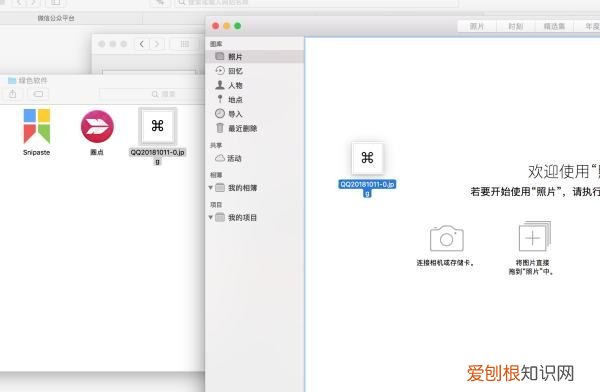Select the QQ20181011-0.jpg thumbnail inside the Photos window
The height and width of the screenshot is (392, 600).
[x=367, y=158]
